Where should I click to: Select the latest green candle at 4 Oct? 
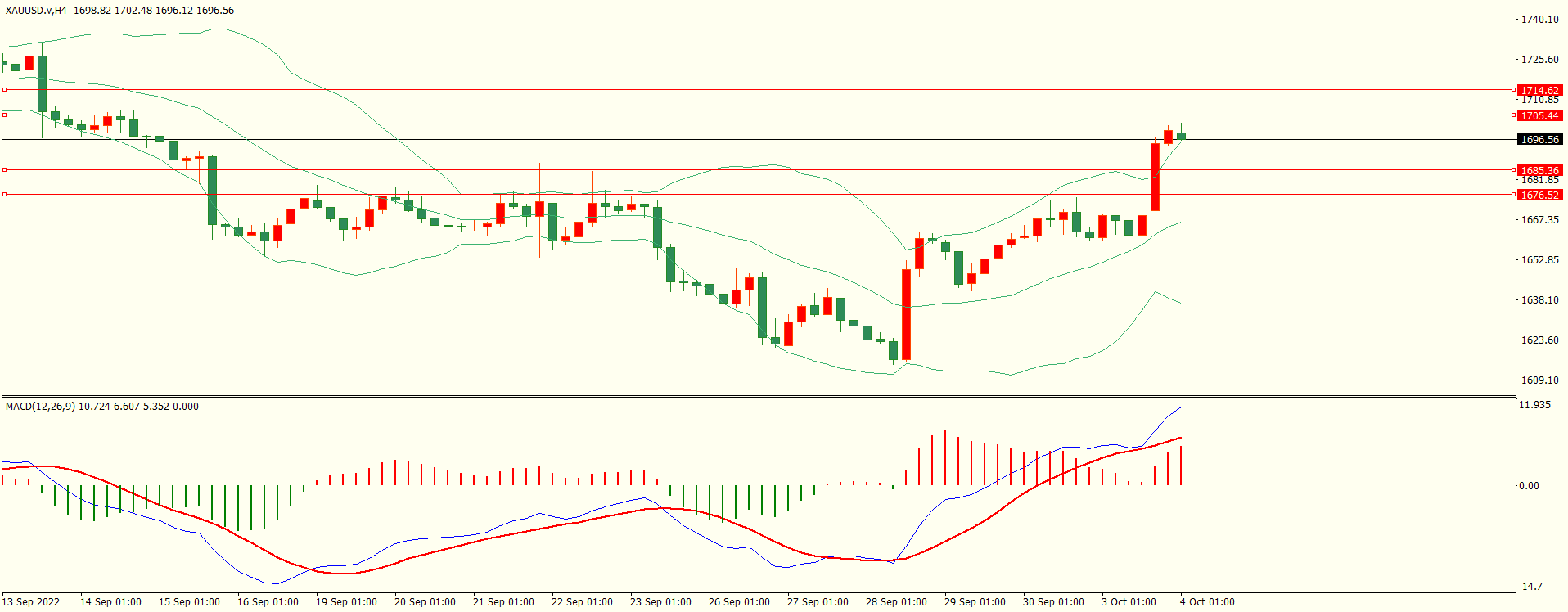coord(1181,136)
